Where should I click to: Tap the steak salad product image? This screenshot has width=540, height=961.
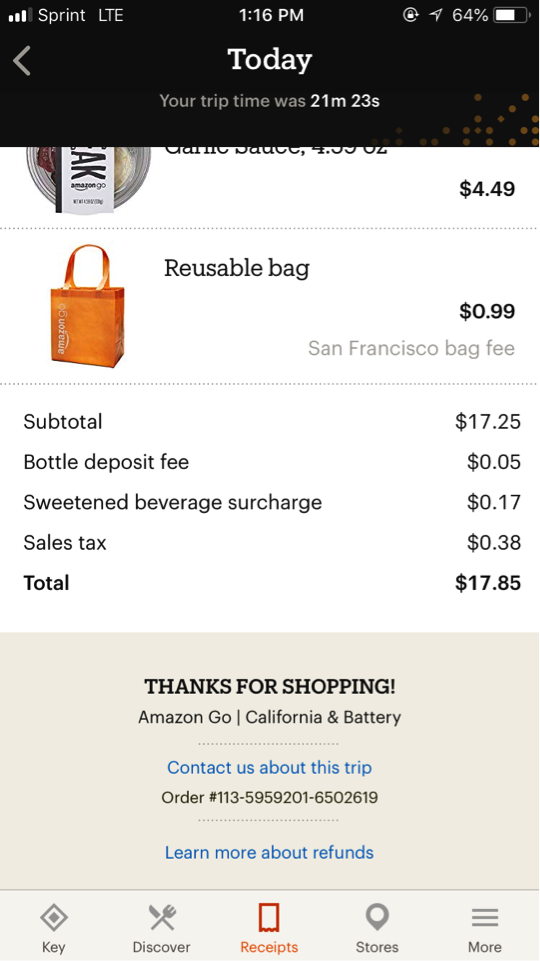point(88,180)
